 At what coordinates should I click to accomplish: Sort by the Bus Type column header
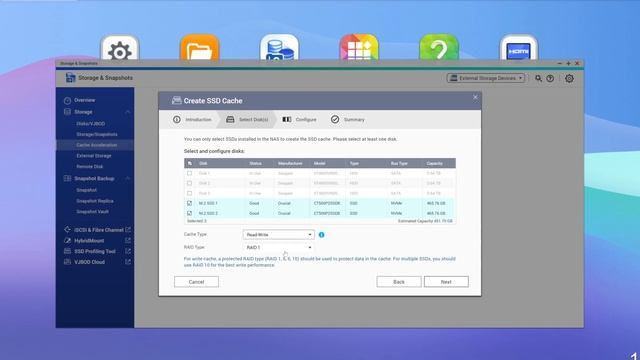click(399, 163)
